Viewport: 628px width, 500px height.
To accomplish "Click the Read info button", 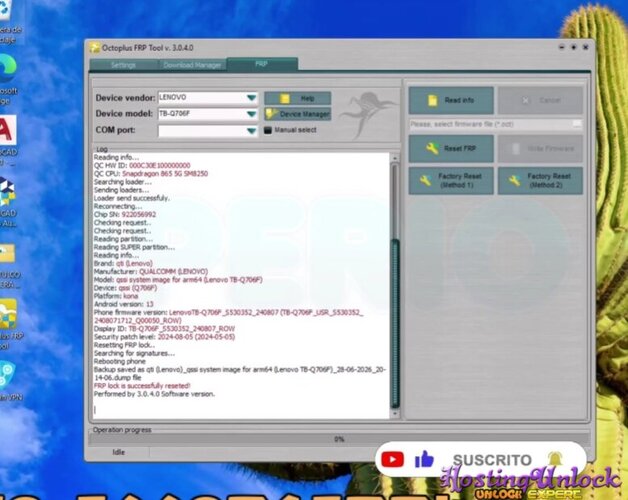I will click(x=451, y=100).
